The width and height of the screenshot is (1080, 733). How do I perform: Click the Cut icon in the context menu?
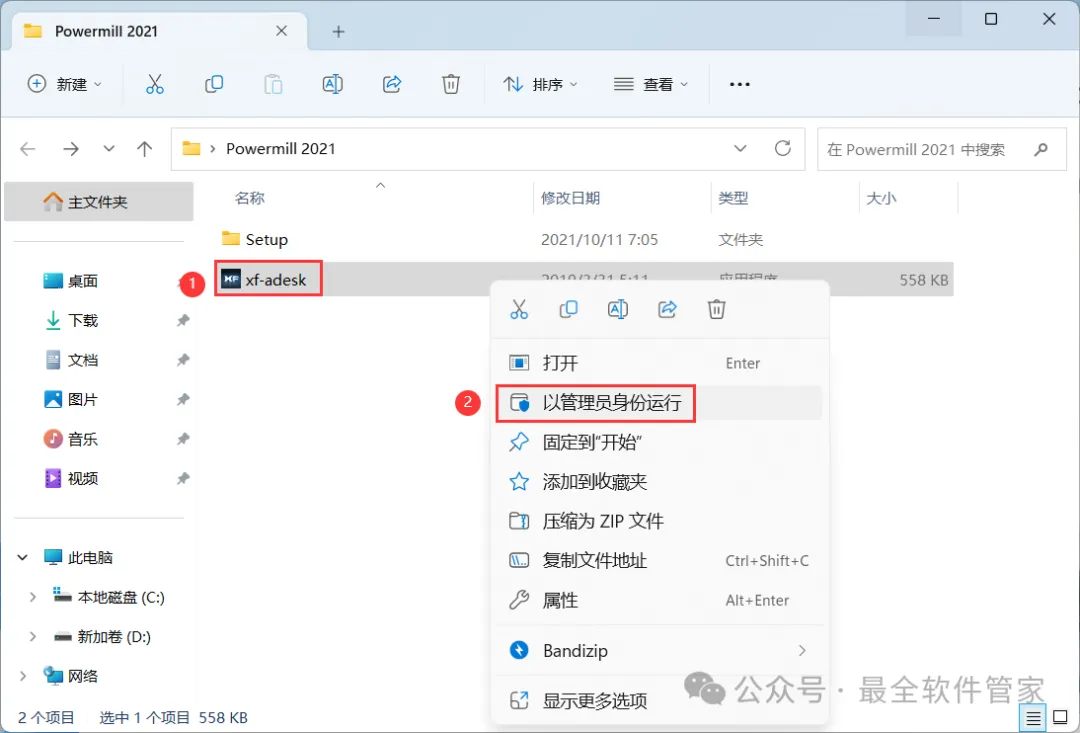click(x=519, y=309)
